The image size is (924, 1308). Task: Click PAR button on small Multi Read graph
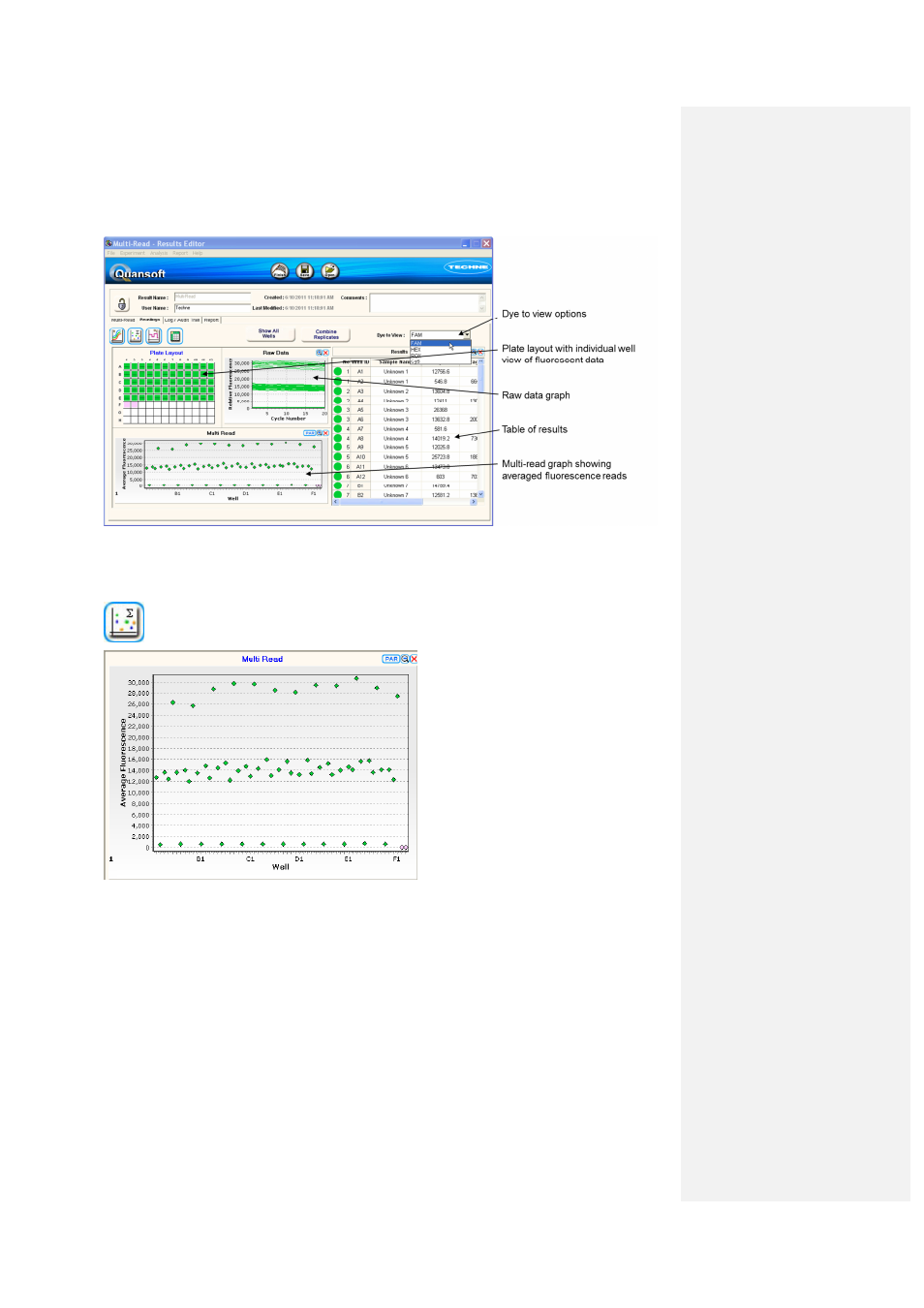[309, 433]
